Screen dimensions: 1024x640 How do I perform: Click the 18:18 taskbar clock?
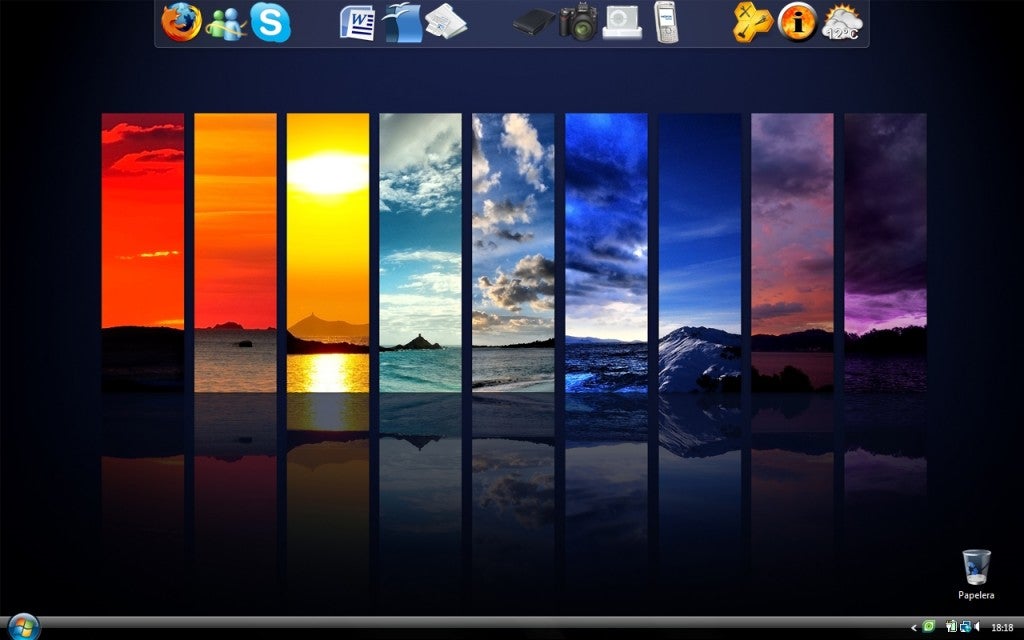tap(1002, 627)
